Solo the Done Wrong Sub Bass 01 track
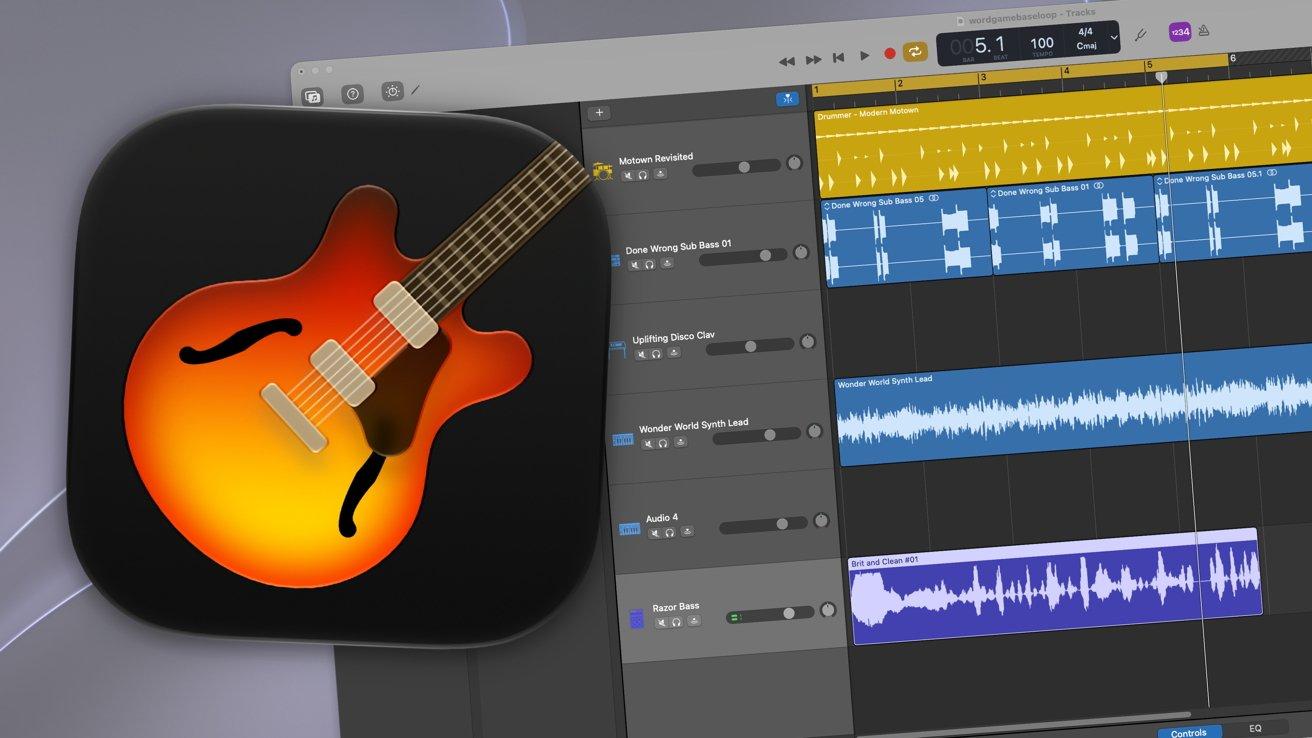1312x738 pixels. [650, 264]
